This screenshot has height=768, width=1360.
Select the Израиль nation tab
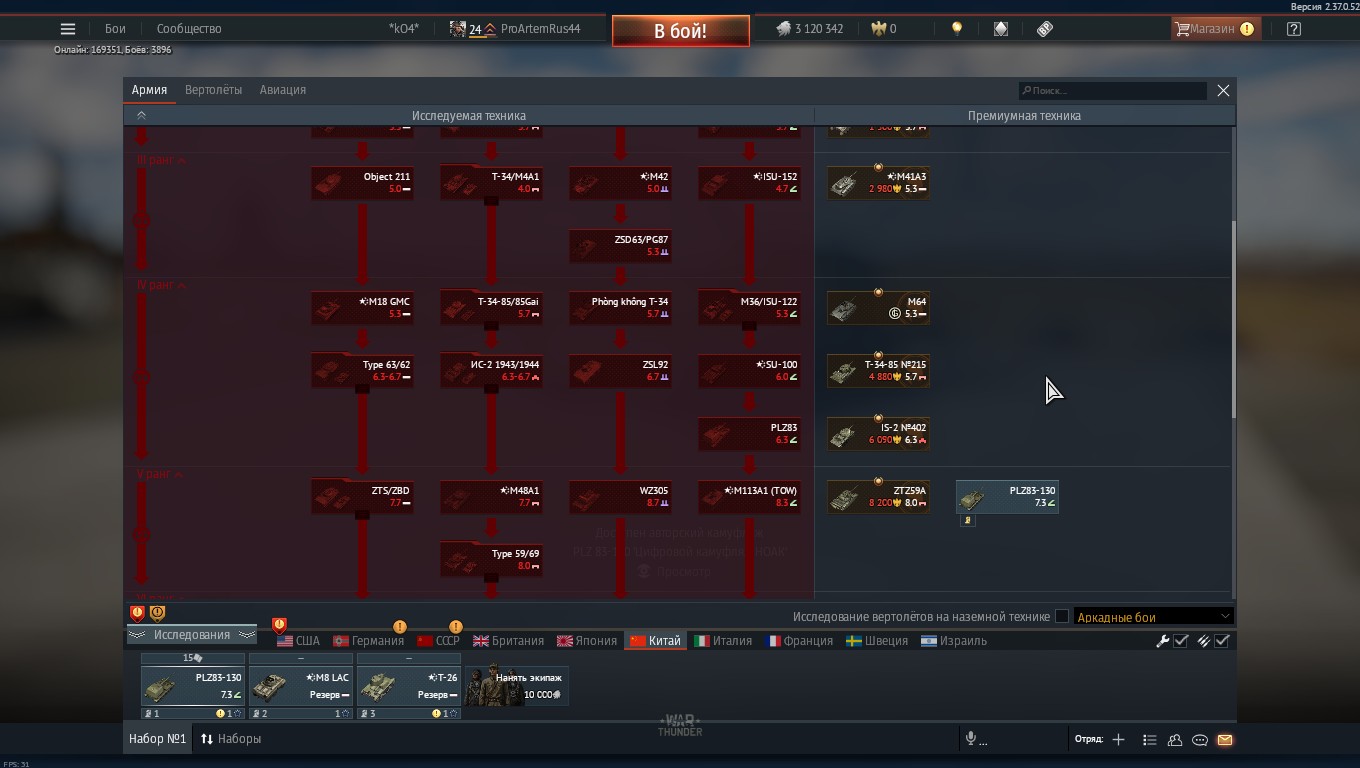954,641
